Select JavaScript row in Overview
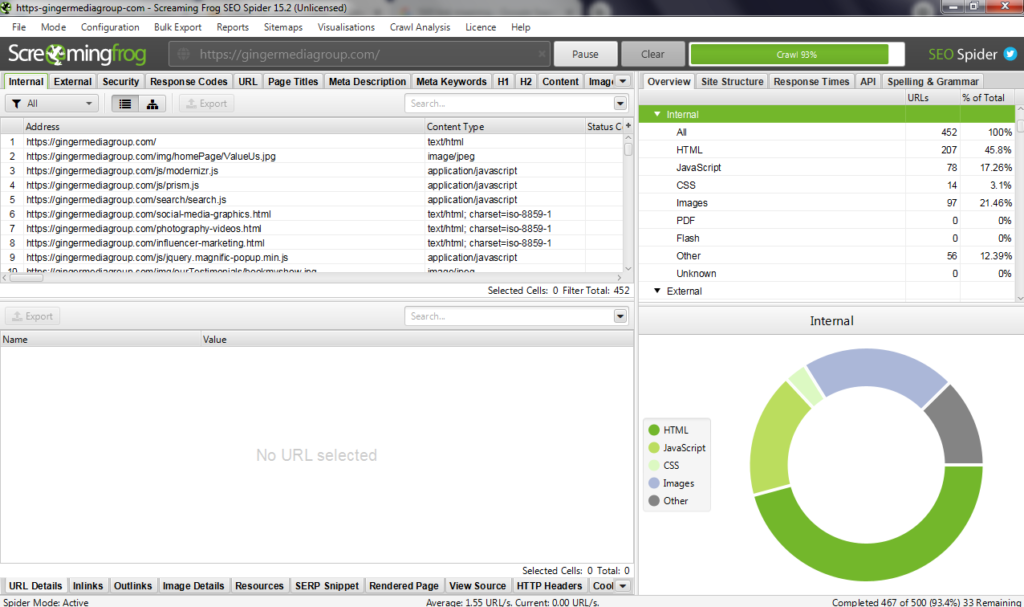Screen dimensions: 1024x607 (827, 167)
